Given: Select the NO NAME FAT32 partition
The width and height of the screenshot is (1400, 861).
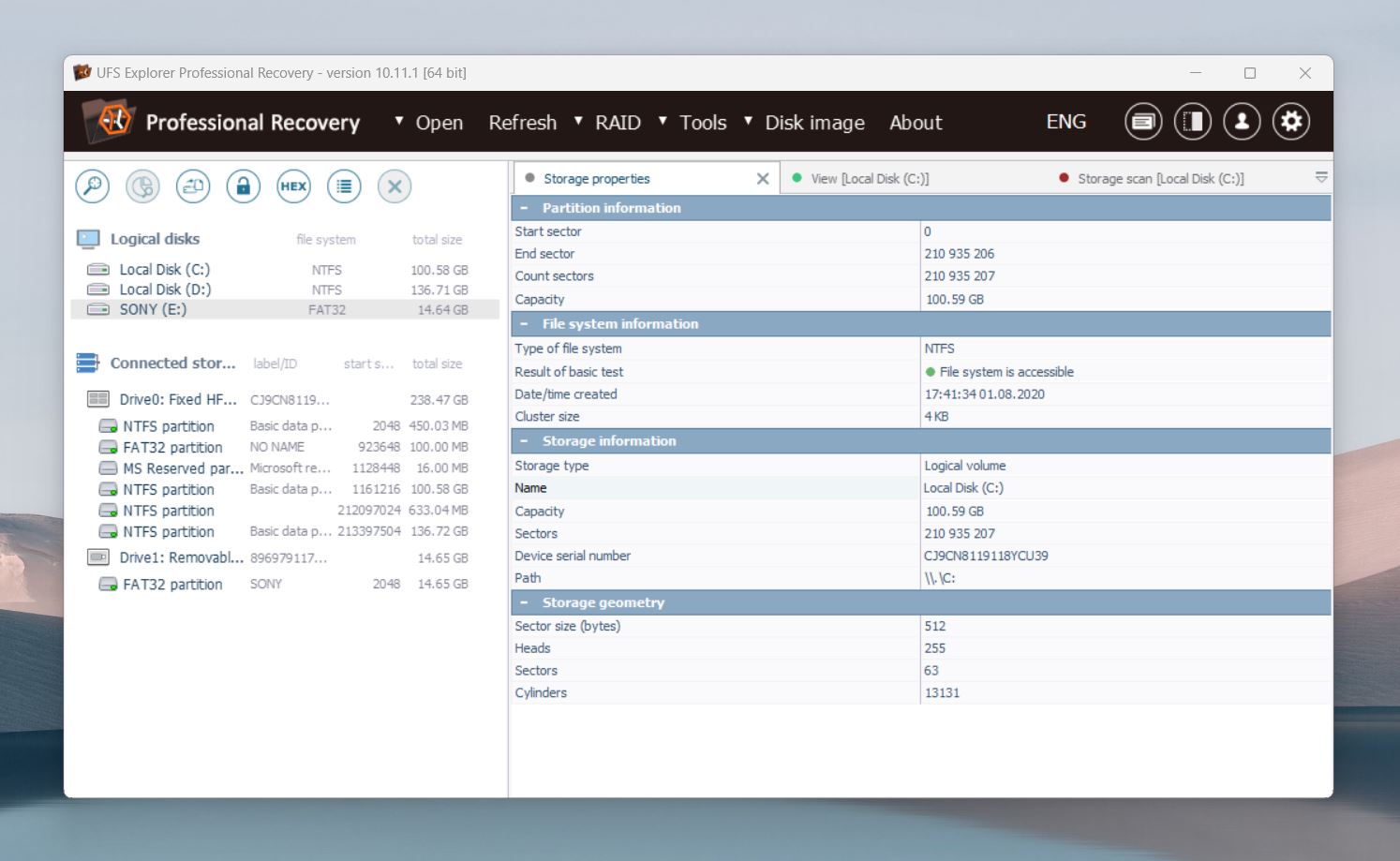Looking at the screenshot, I should coord(285,448).
